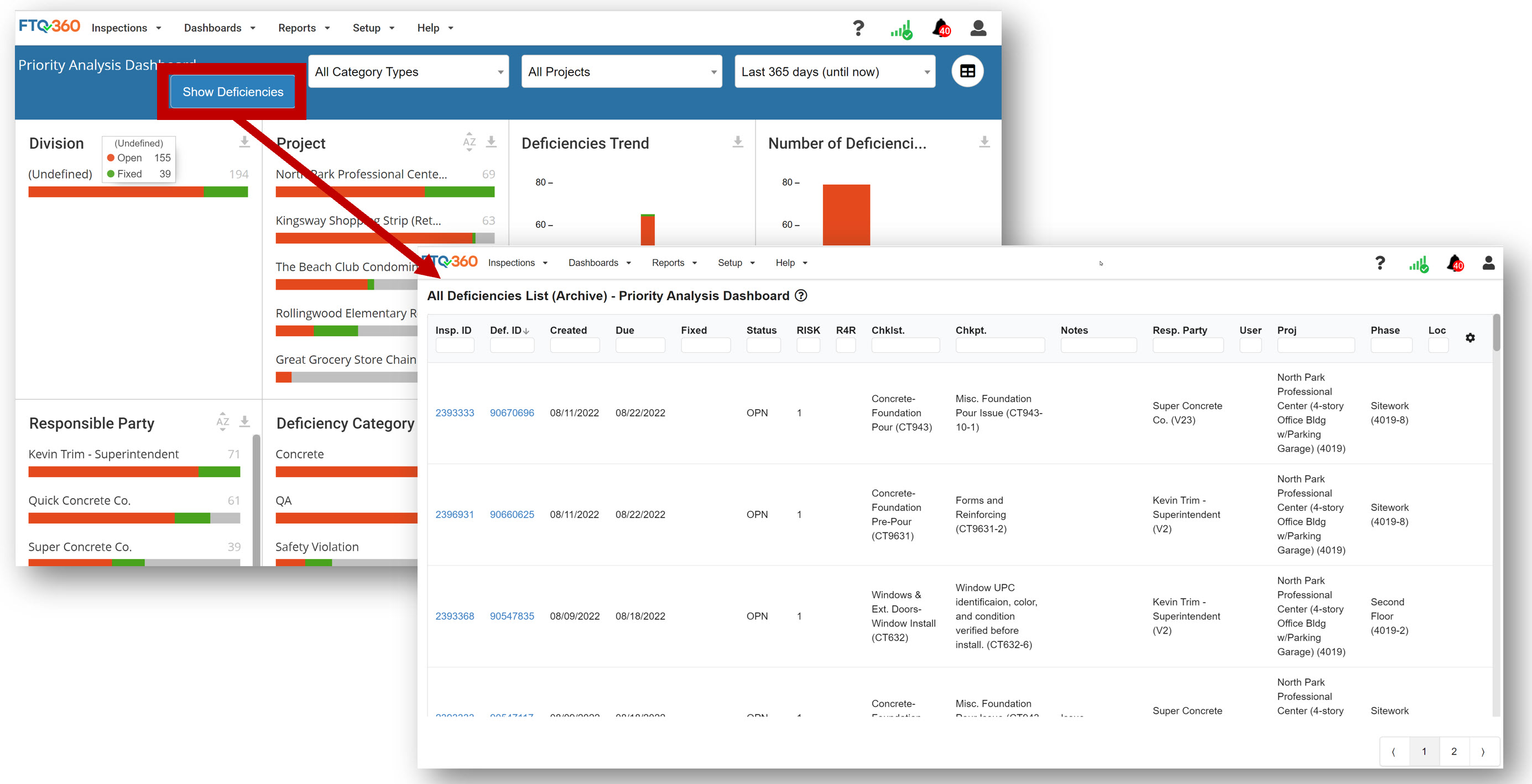Click the next page arrow in pagination
The width and height of the screenshot is (1532, 784).
[x=1483, y=751]
